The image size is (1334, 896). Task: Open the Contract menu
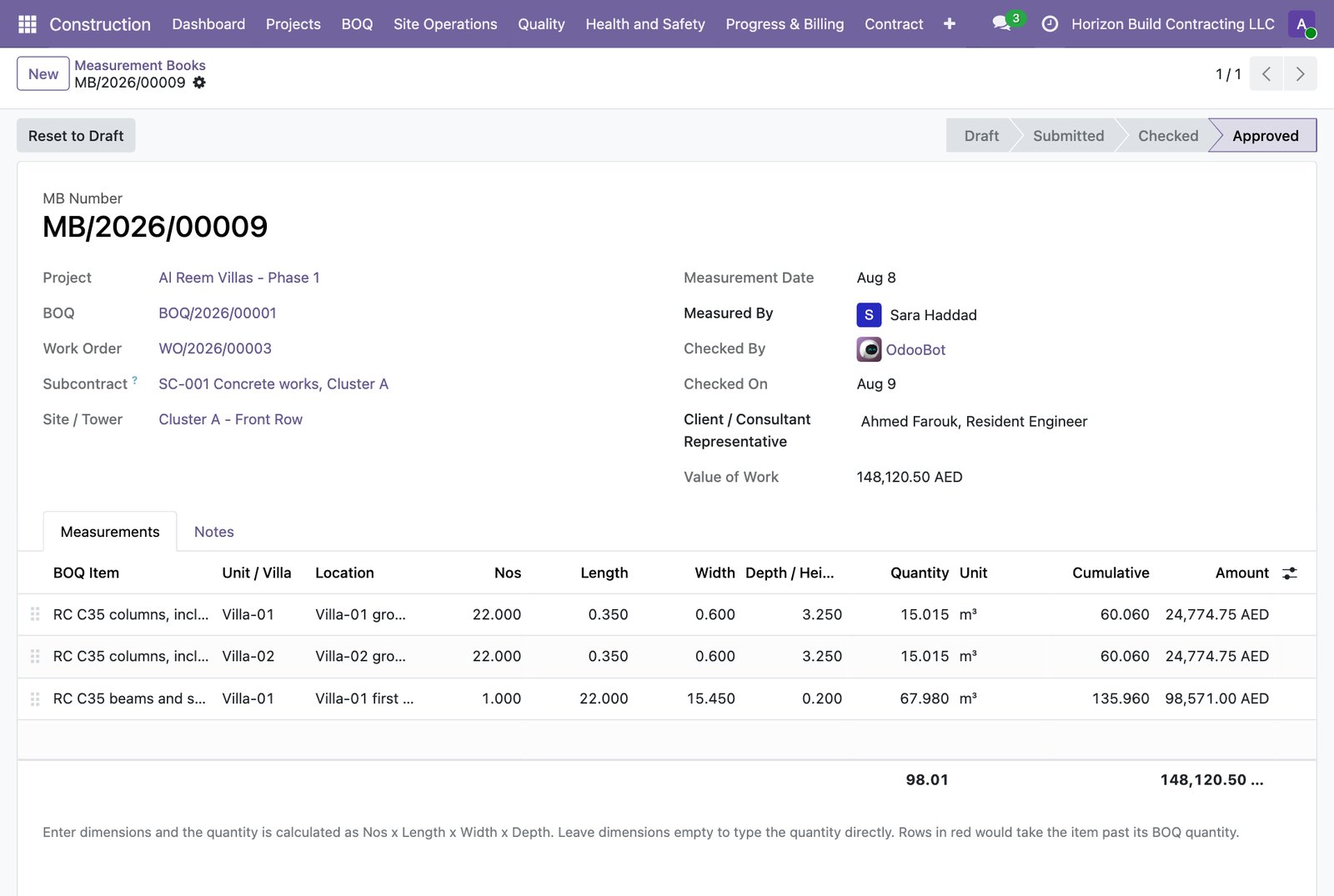[894, 24]
